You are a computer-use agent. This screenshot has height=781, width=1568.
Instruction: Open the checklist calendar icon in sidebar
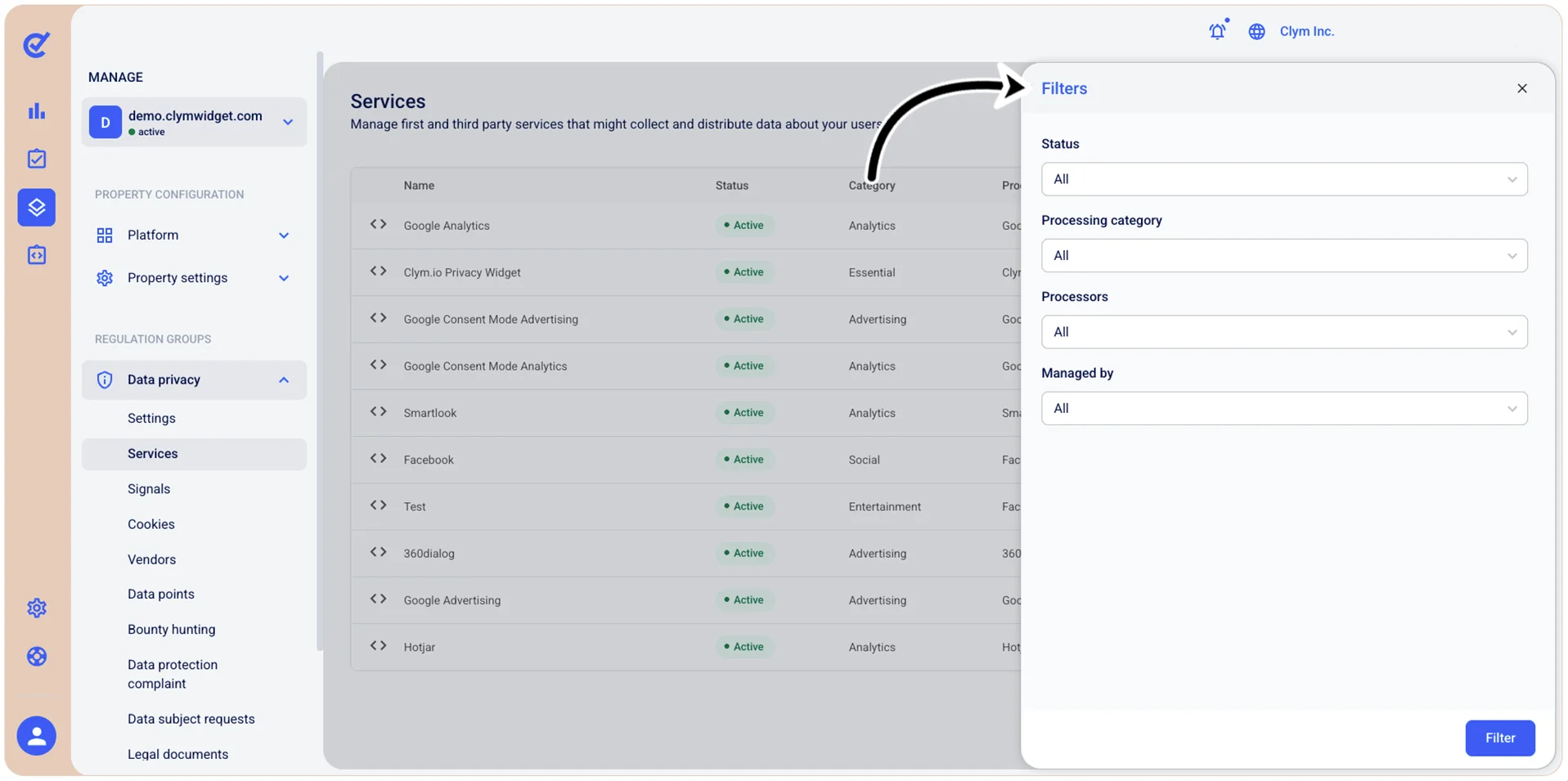click(37, 159)
